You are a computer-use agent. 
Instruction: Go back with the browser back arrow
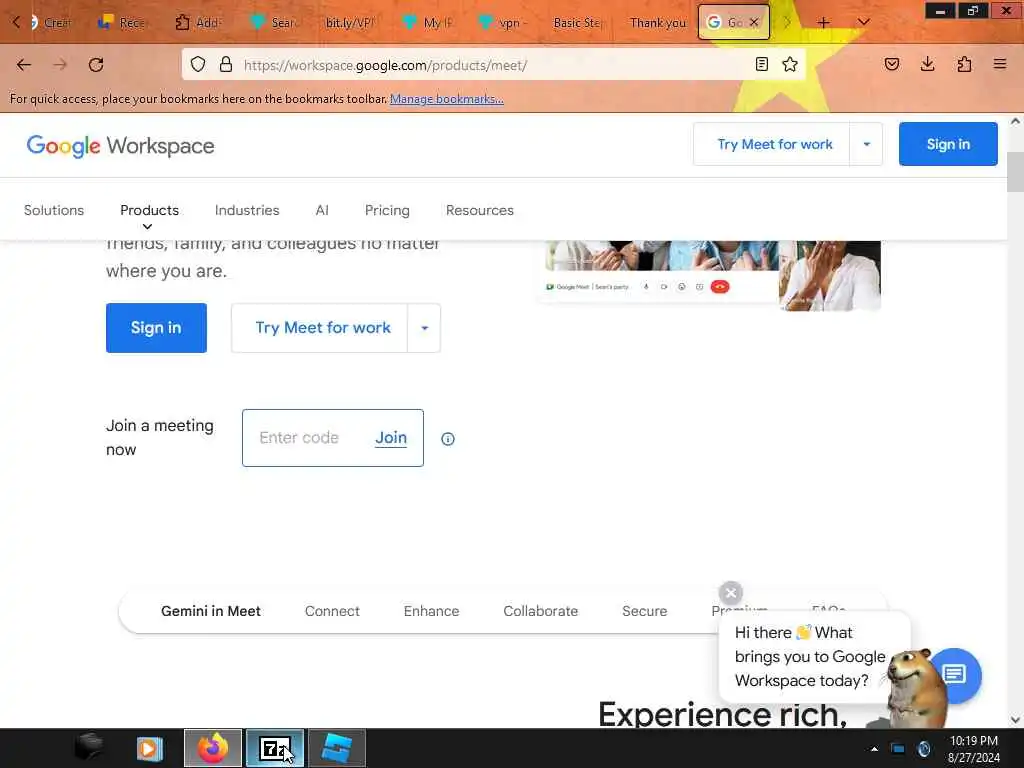click(24, 65)
